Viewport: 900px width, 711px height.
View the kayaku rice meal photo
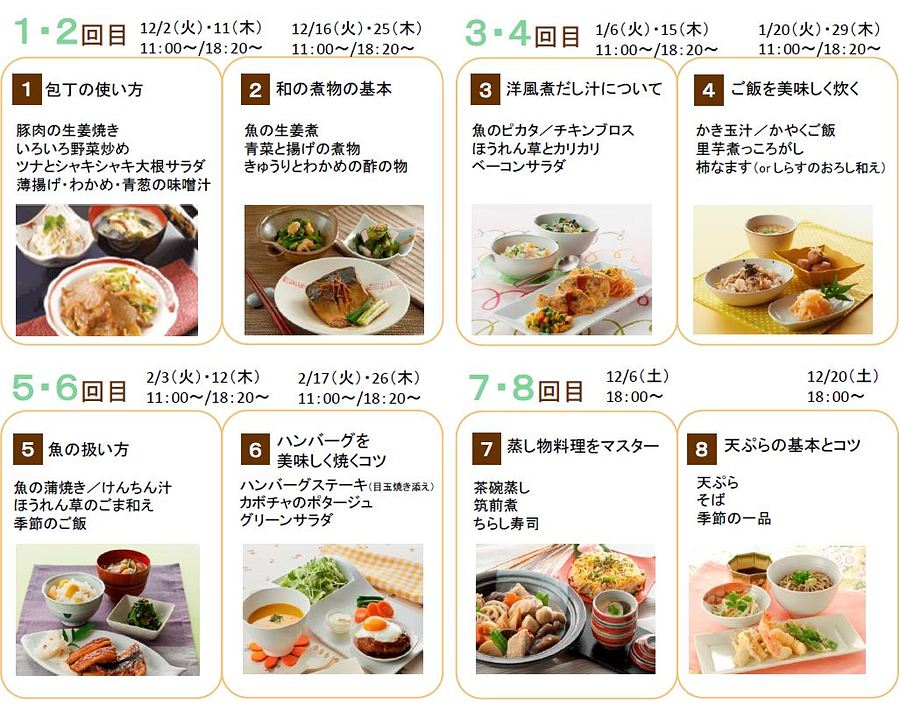coord(783,270)
